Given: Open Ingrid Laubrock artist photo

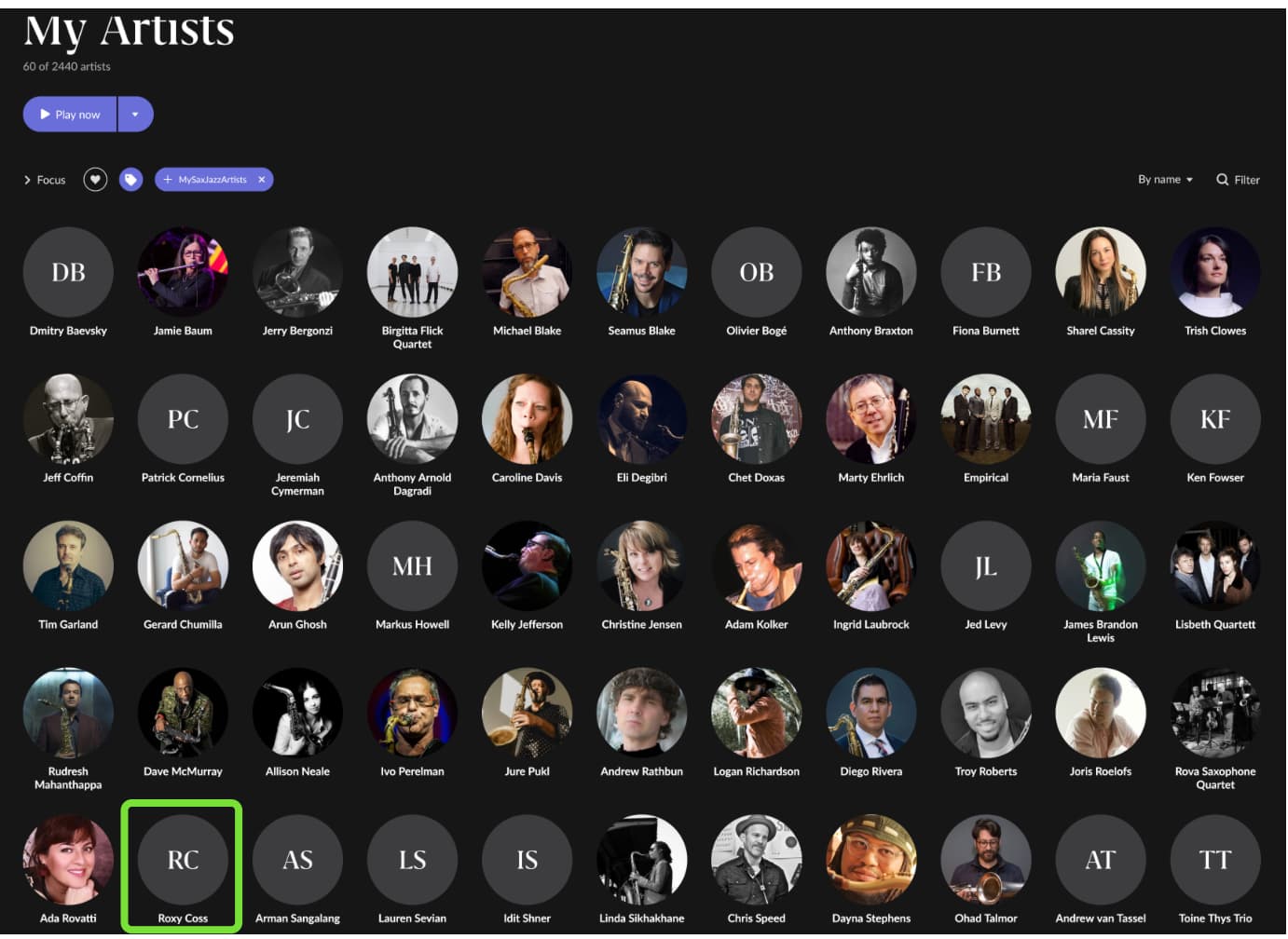Looking at the screenshot, I should 871,566.
